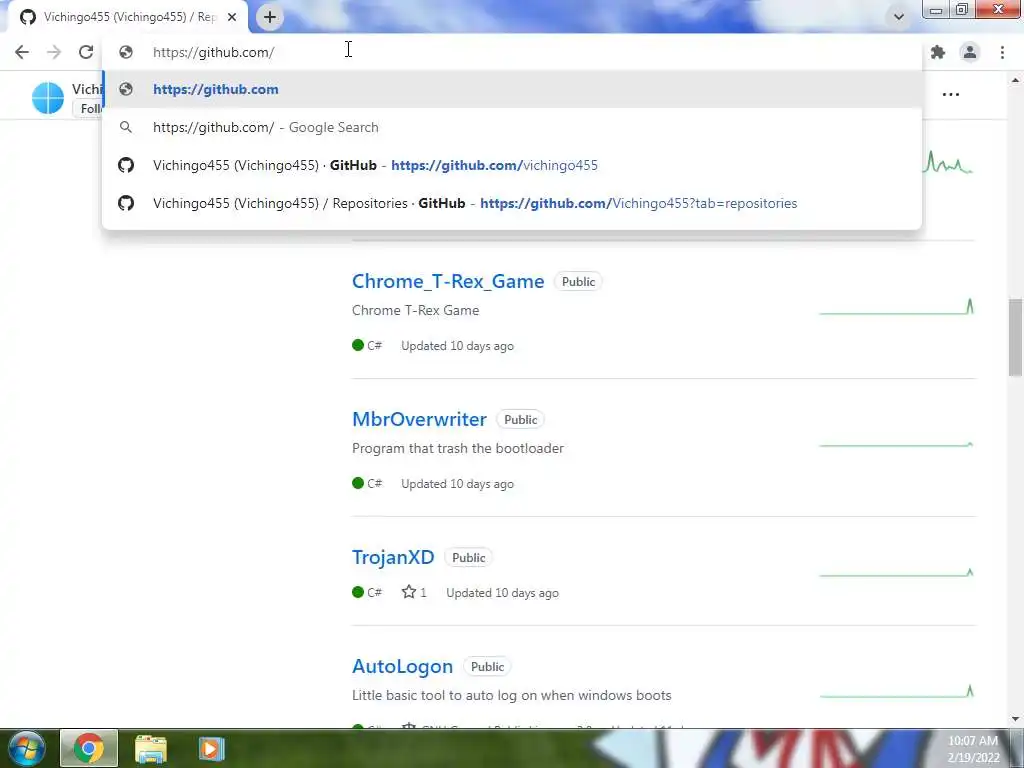Open the MbrOverwriter repository link

[419, 419]
